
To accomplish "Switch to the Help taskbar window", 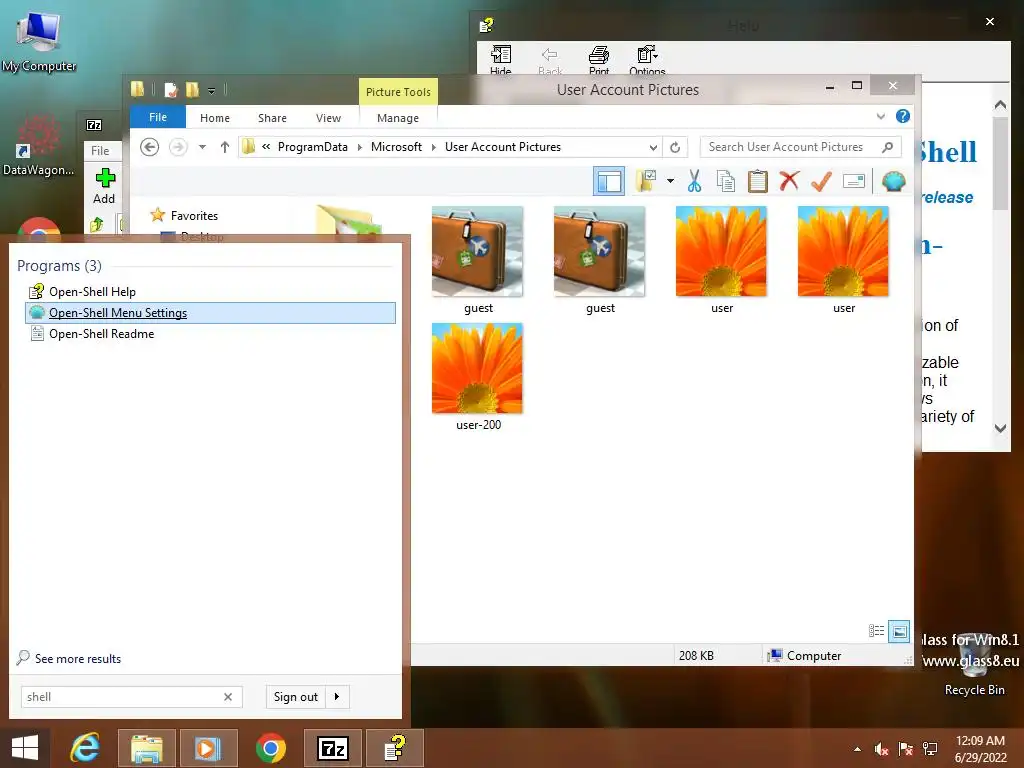I will 394,748.
